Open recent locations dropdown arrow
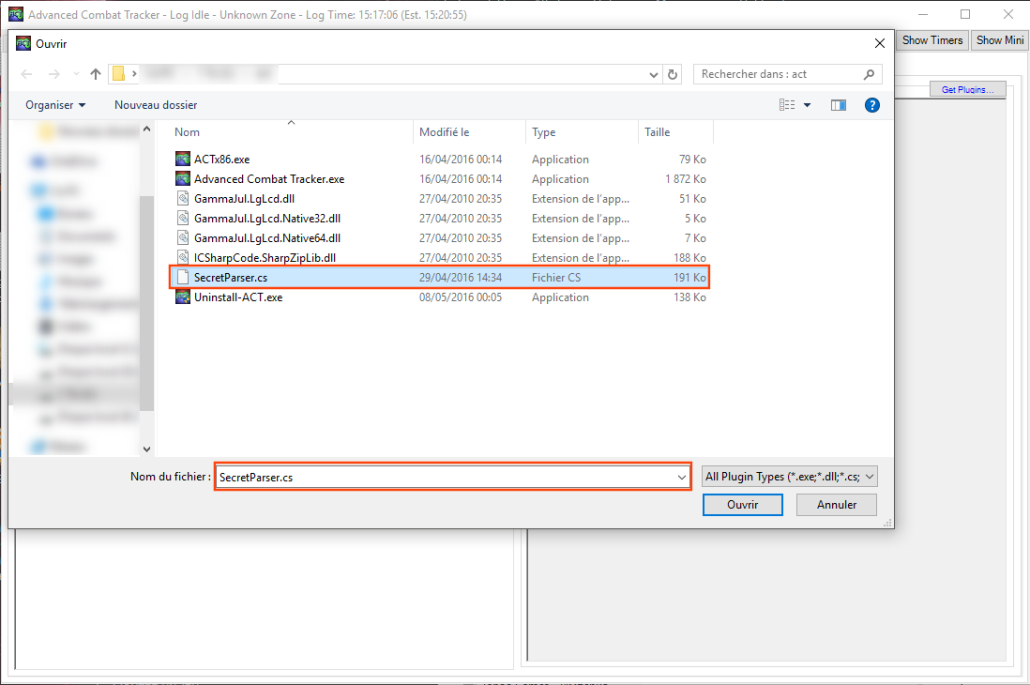1030x685 pixels. coord(76,74)
